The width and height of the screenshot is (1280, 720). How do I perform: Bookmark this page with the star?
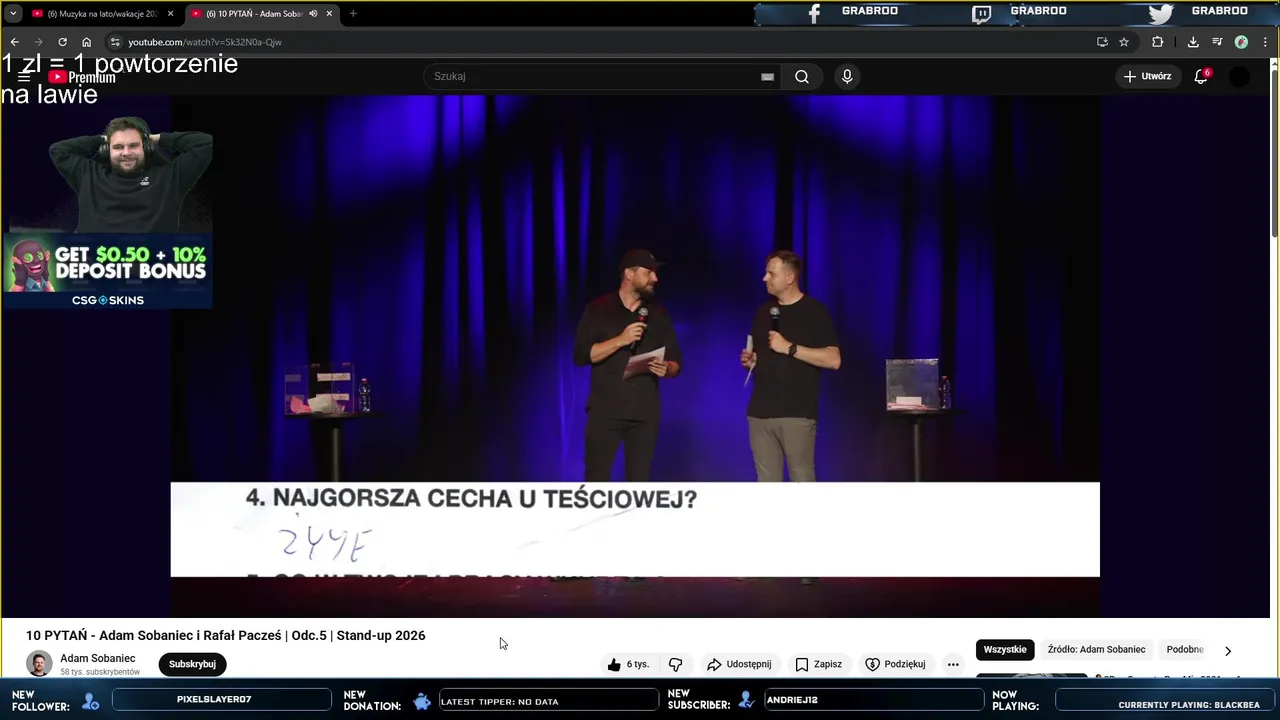pos(1124,42)
